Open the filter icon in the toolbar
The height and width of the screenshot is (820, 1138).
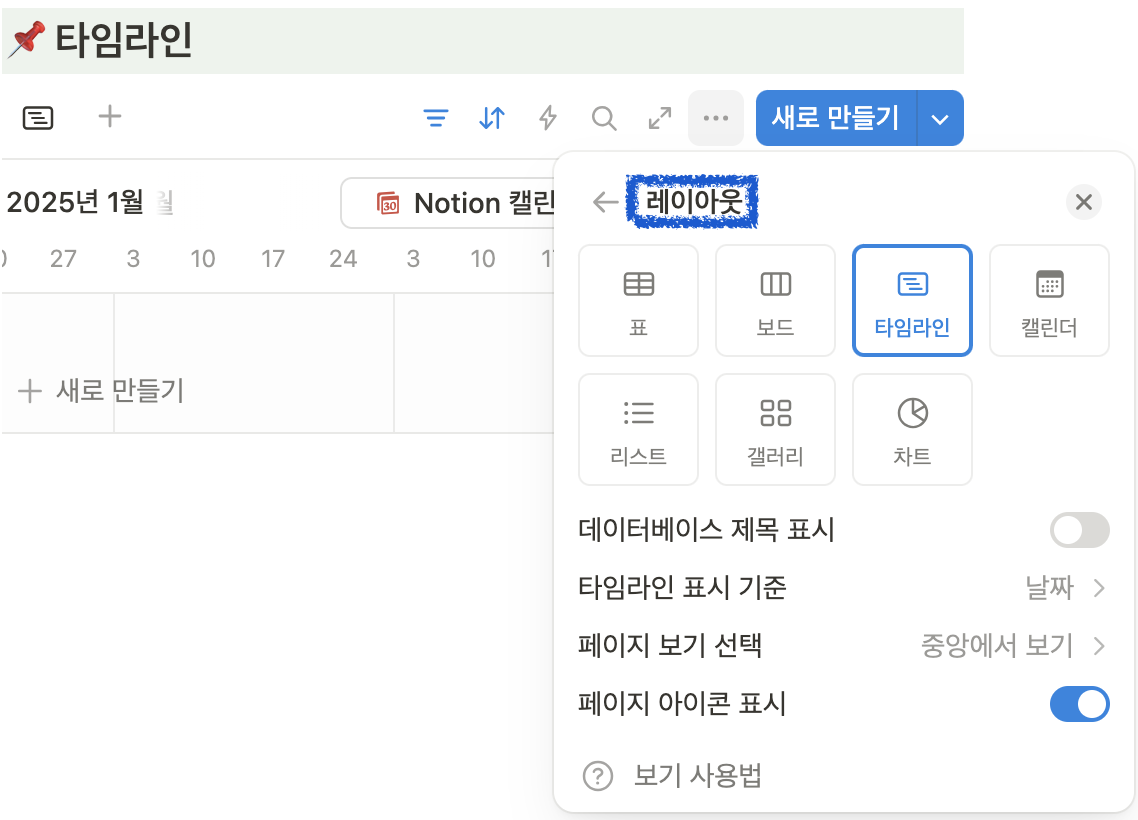pyautogui.click(x=436, y=118)
